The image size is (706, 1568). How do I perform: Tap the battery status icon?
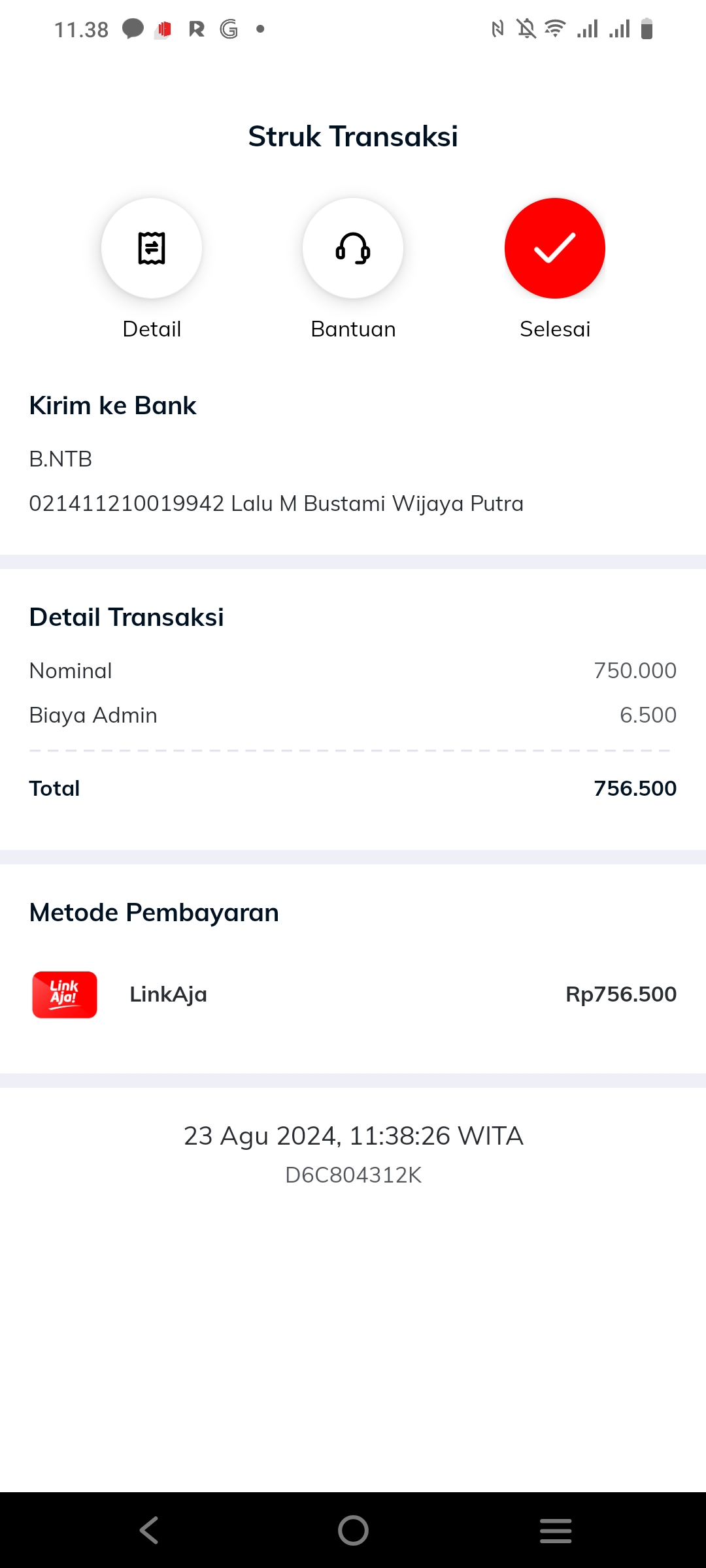coord(647,29)
